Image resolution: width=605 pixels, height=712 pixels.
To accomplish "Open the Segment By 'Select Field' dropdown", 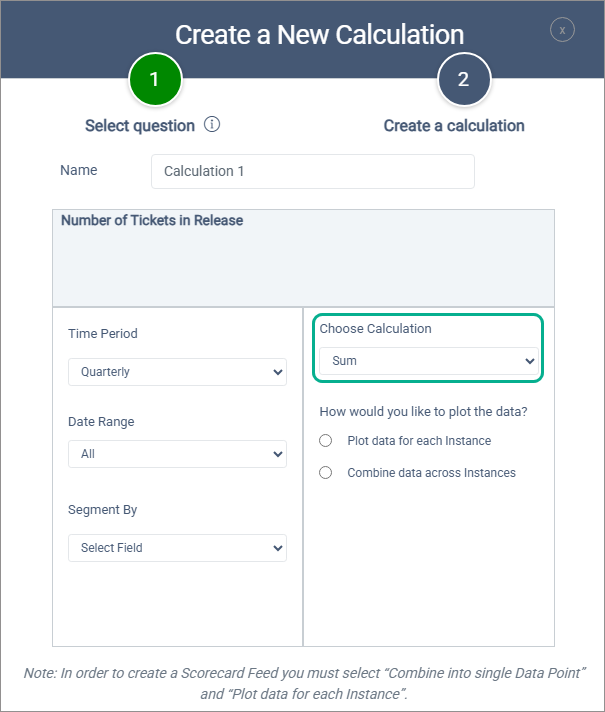I will tap(177, 548).
